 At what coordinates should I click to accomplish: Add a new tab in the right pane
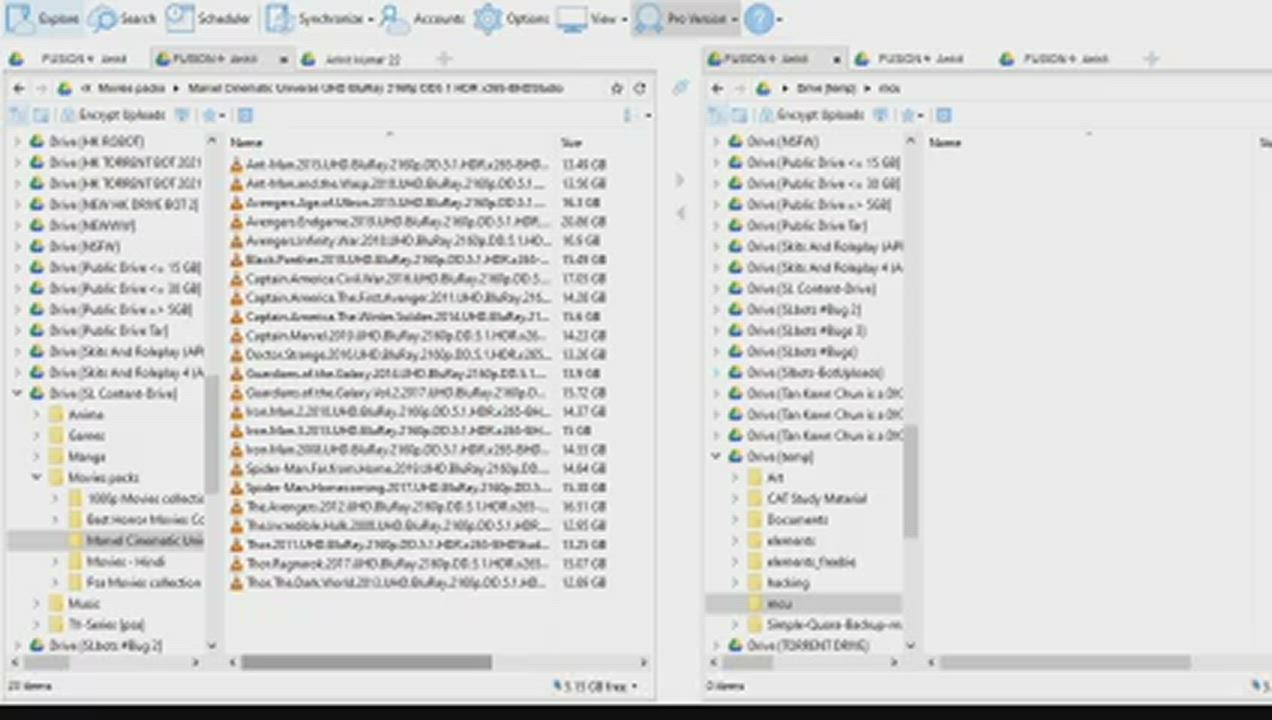[x=1151, y=60]
